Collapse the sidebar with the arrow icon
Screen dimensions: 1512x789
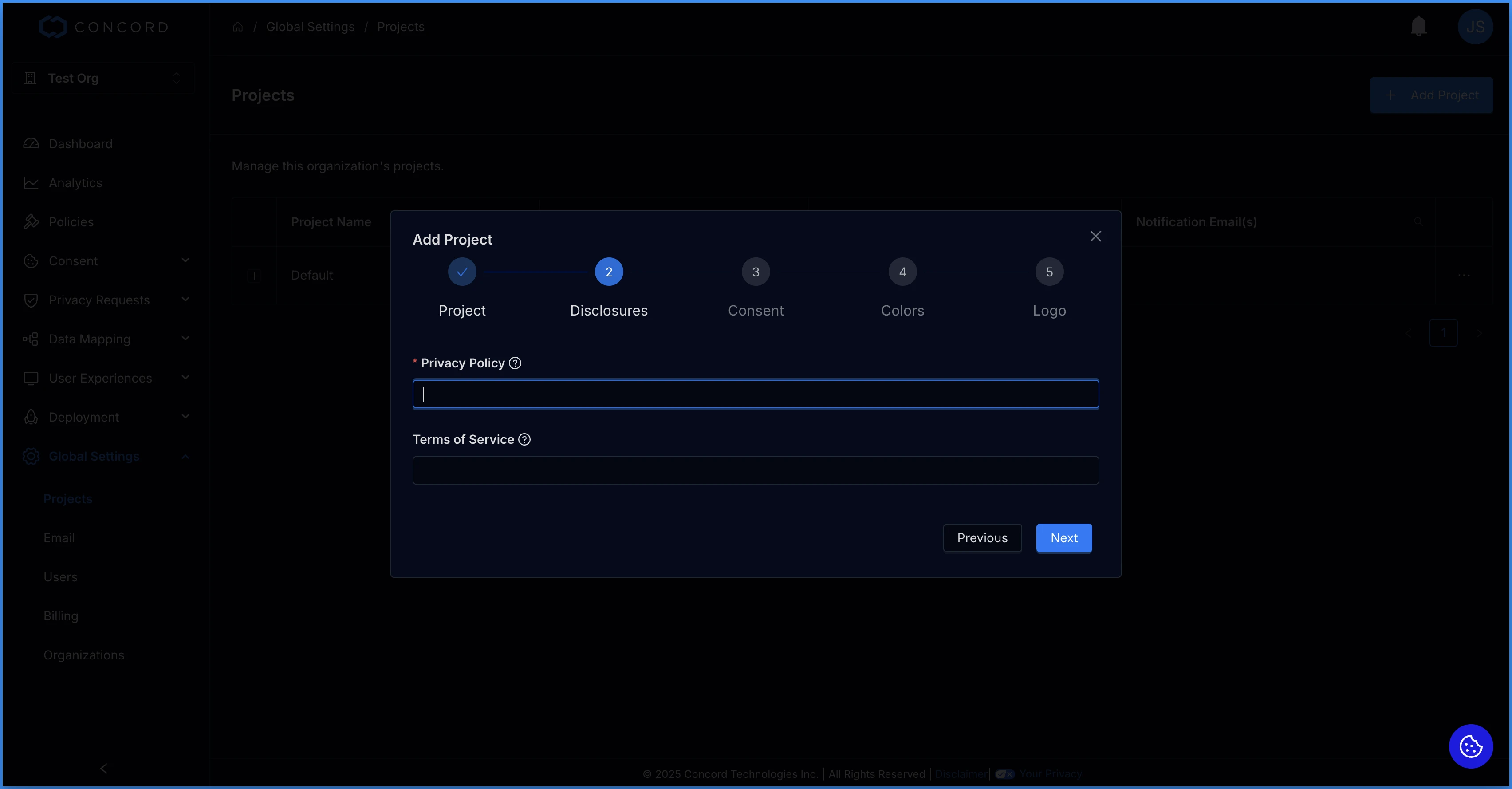pos(104,769)
